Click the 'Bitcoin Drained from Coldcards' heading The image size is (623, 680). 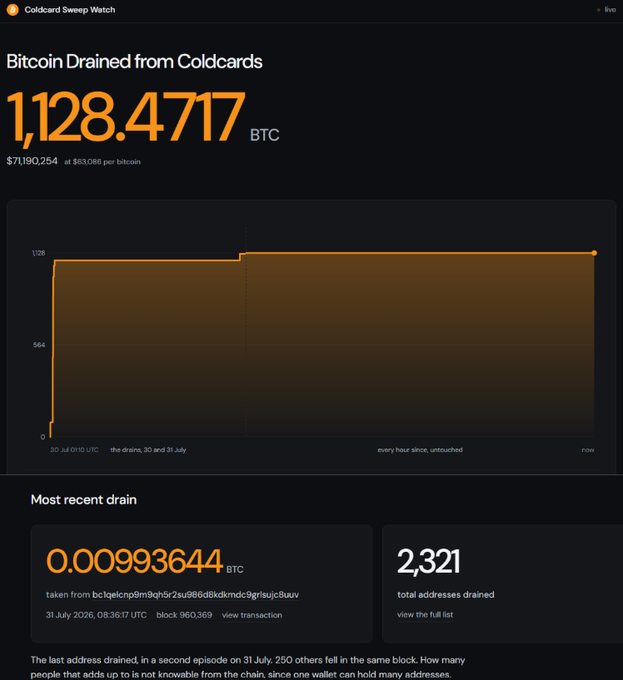134,62
